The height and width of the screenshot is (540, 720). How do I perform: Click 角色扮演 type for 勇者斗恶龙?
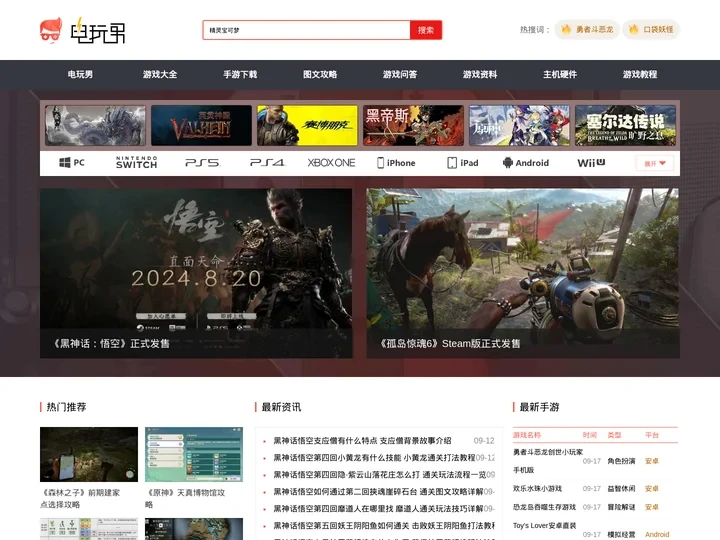click(621, 461)
